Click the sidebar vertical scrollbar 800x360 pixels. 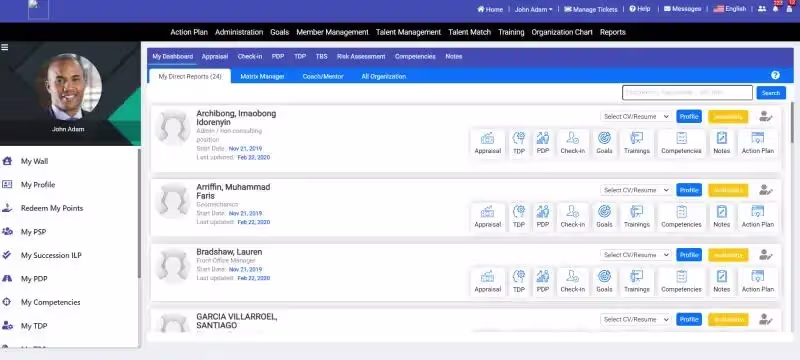[139, 214]
